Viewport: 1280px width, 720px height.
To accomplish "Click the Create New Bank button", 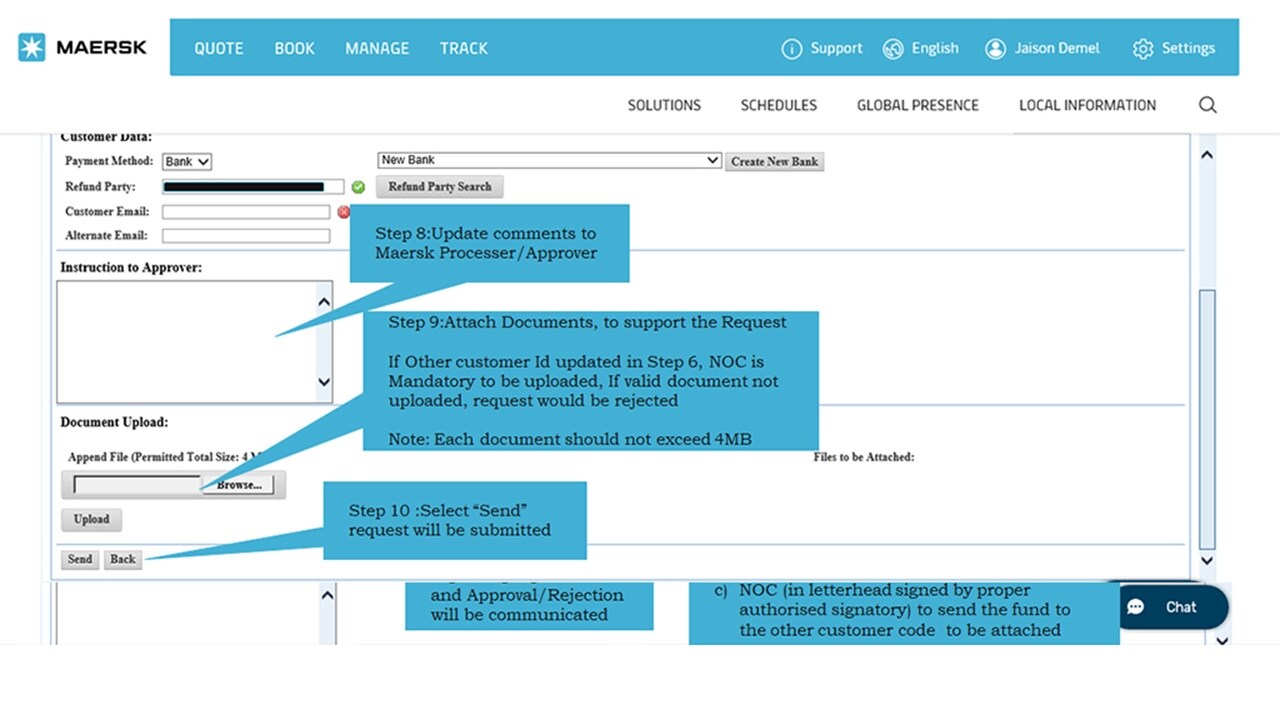I will [x=774, y=161].
